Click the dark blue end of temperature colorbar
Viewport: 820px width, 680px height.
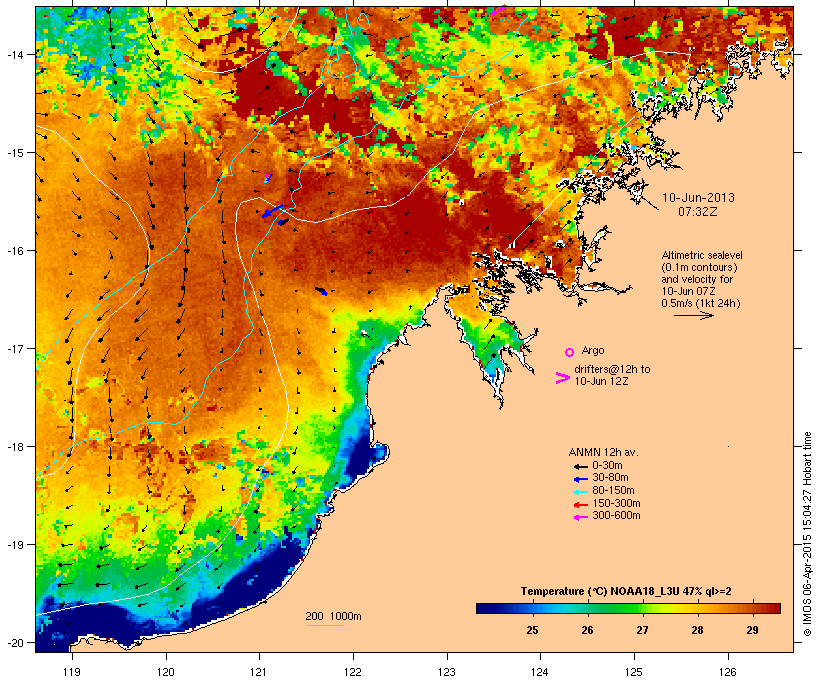click(x=484, y=608)
